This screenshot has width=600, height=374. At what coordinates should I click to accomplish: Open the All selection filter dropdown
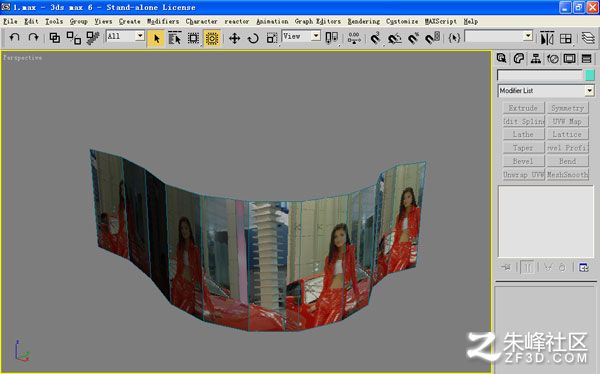[125, 36]
